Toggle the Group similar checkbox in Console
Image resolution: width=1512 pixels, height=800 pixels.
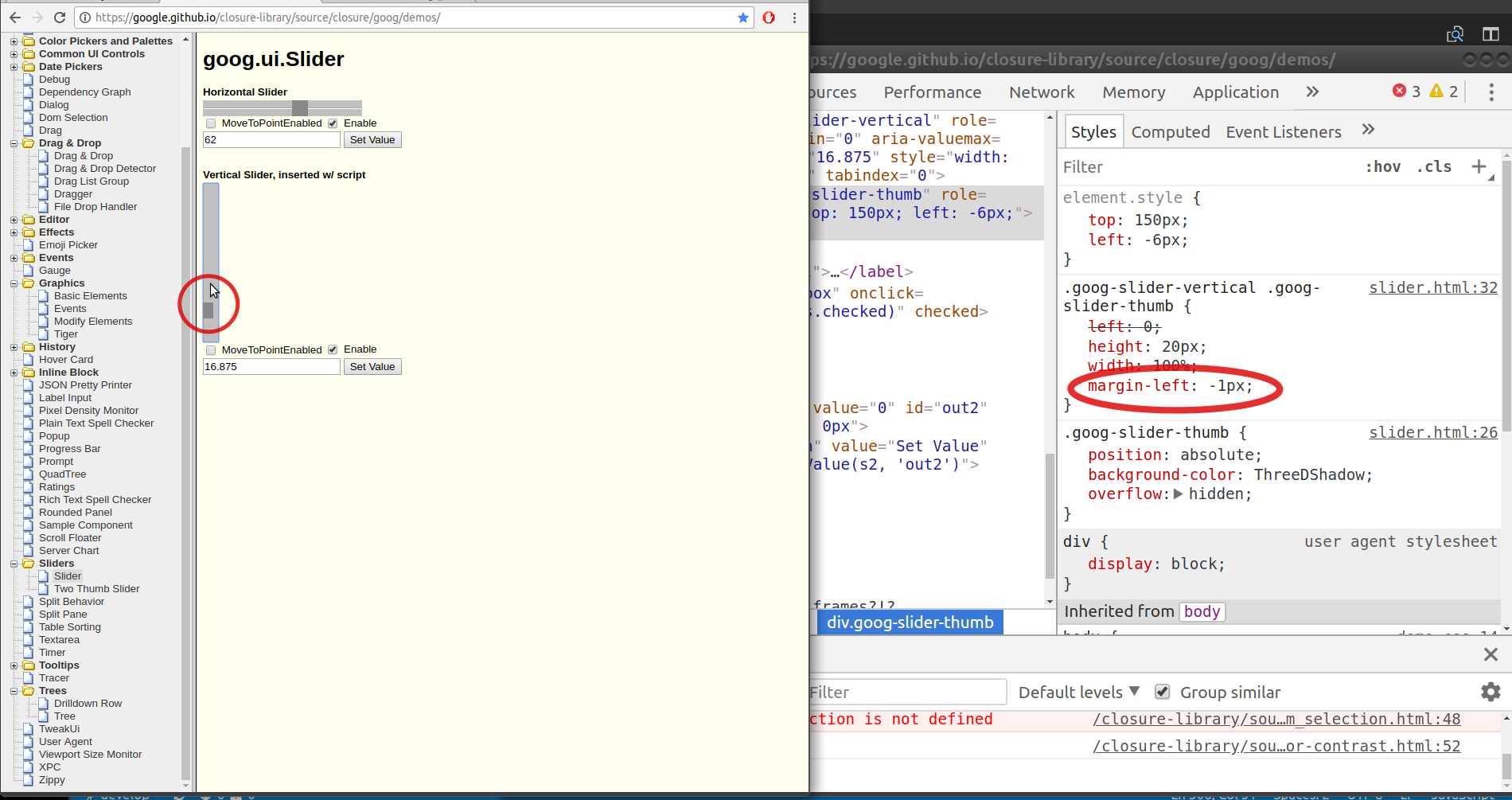point(1162,692)
